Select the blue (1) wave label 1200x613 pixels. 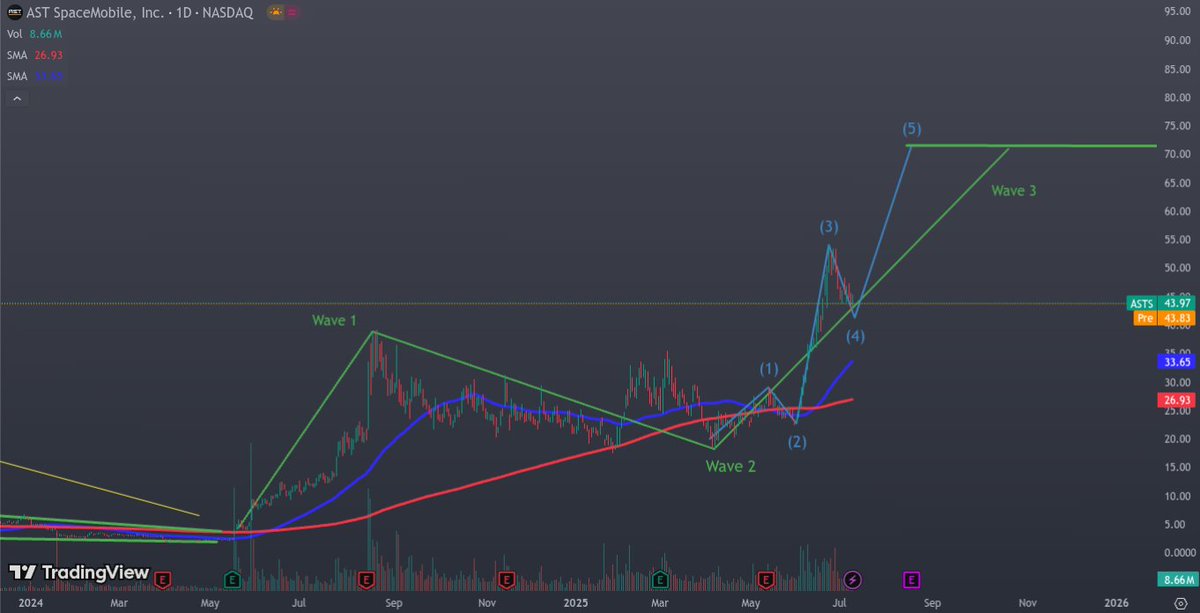pyautogui.click(x=769, y=368)
